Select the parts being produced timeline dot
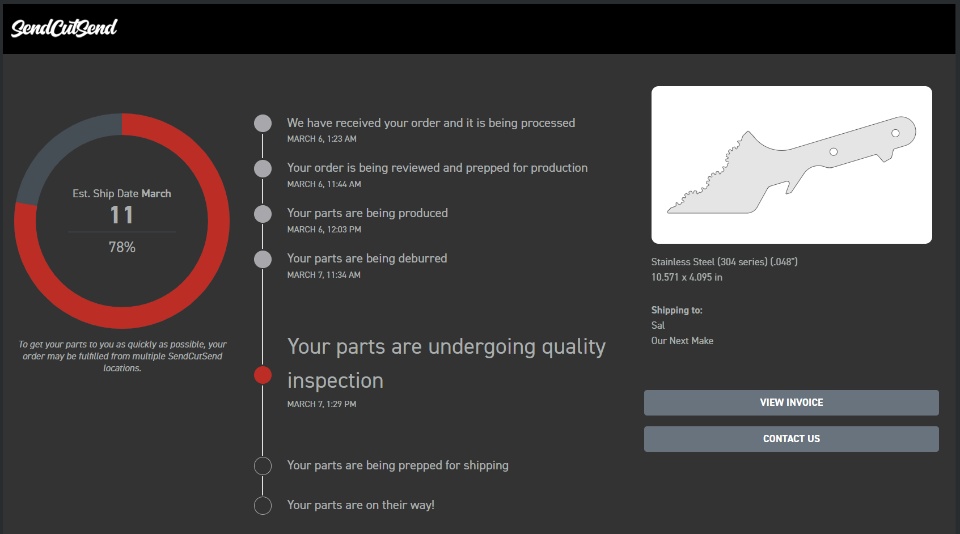 tap(263, 213)
